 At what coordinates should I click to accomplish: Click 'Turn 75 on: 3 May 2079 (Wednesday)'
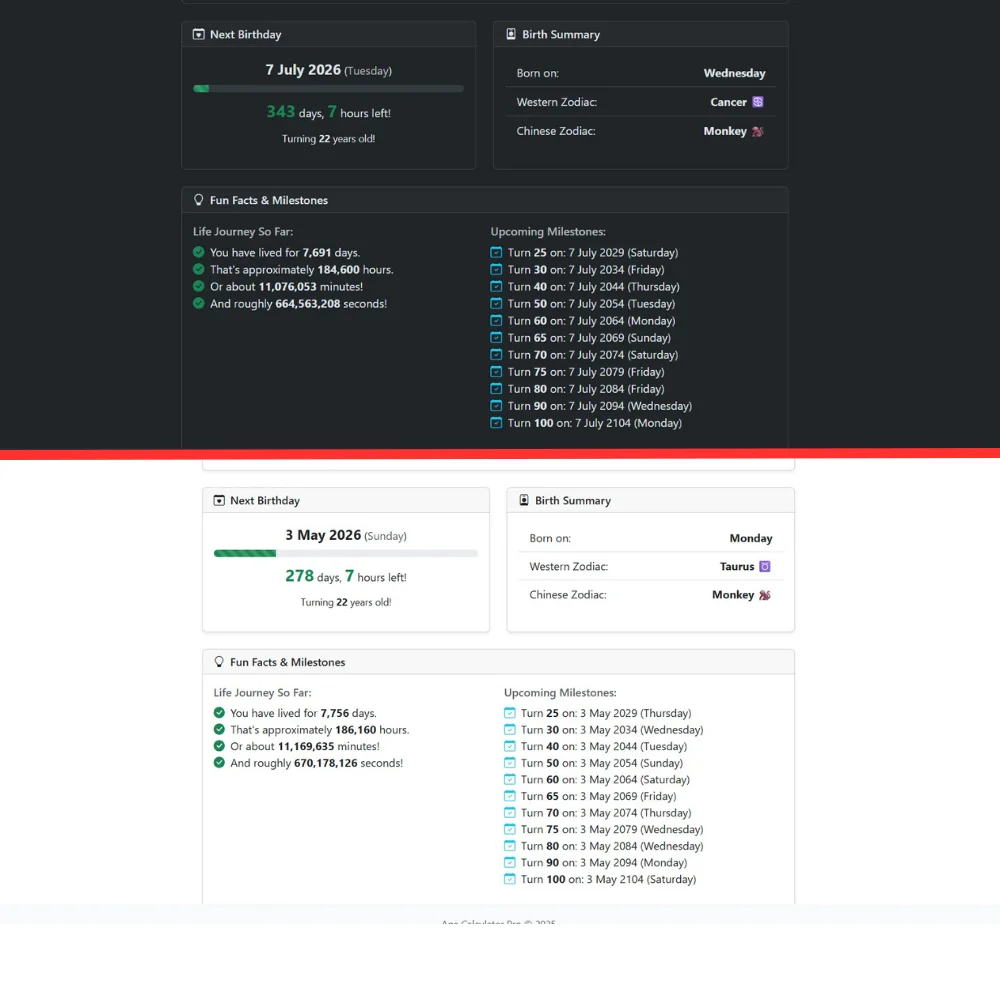612,829
